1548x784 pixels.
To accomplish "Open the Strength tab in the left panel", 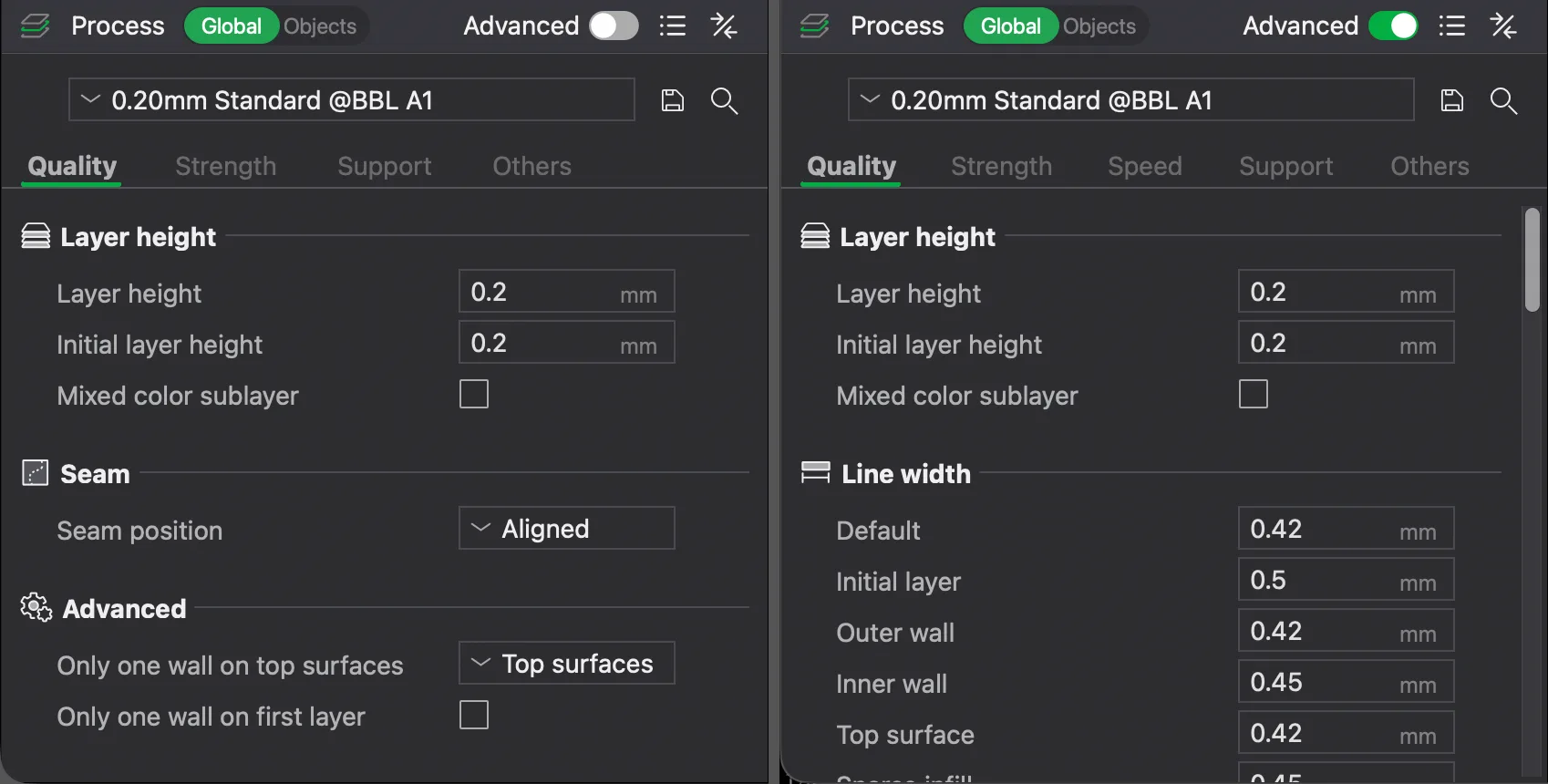I will point(226,166).
